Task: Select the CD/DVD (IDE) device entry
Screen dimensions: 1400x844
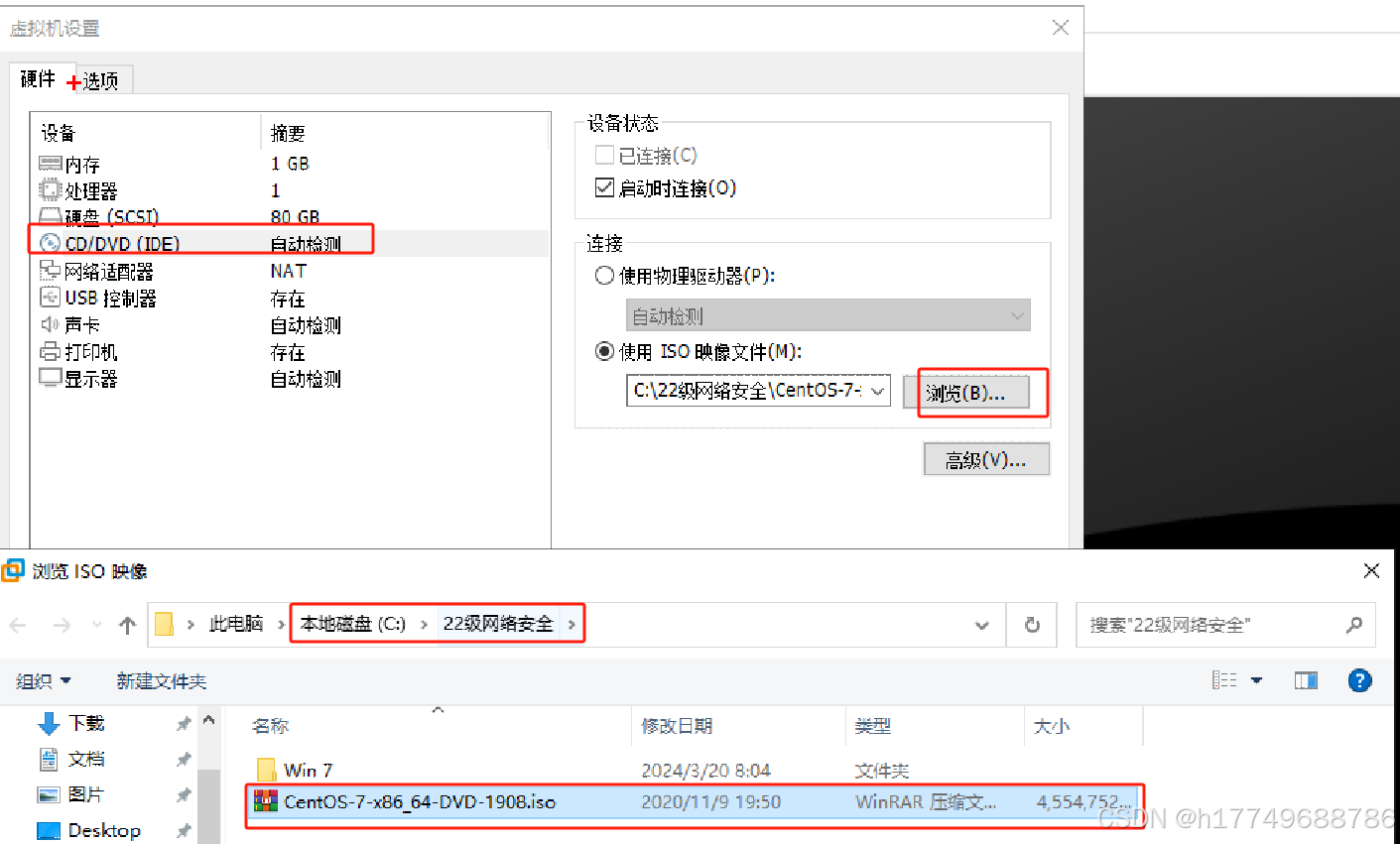Action: pos(109,243)
